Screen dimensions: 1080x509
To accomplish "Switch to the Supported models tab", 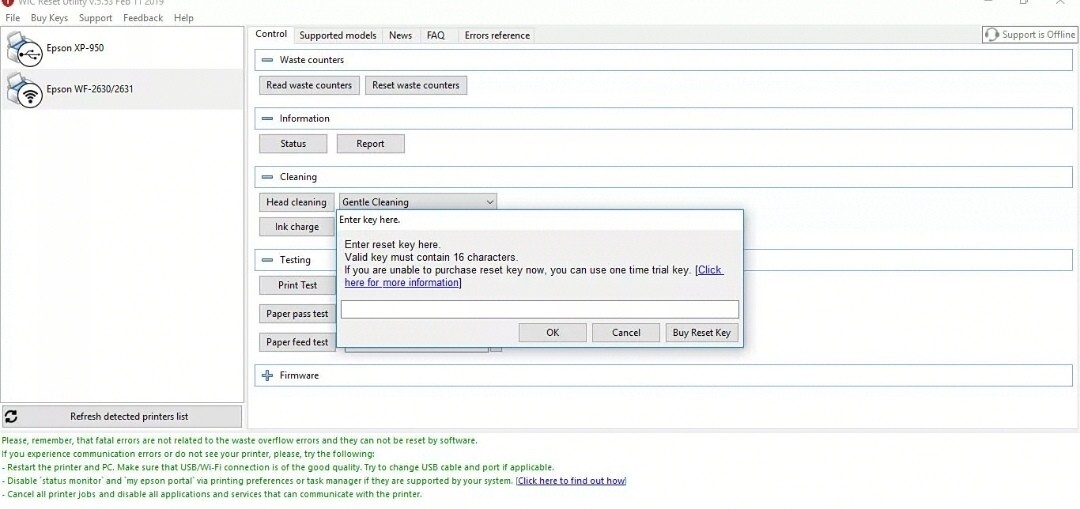I will pyautogui.click(x=338, y=35).
